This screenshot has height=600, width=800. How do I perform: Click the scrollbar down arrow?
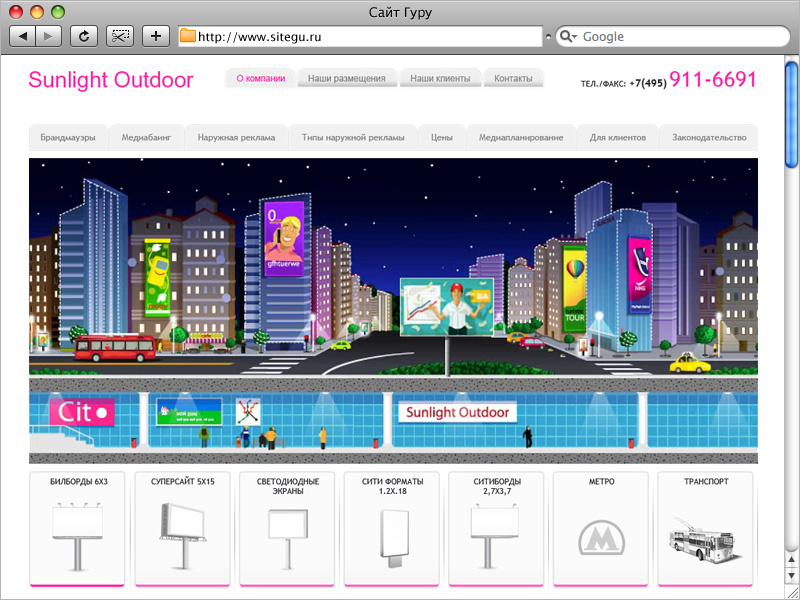[792, 576]
